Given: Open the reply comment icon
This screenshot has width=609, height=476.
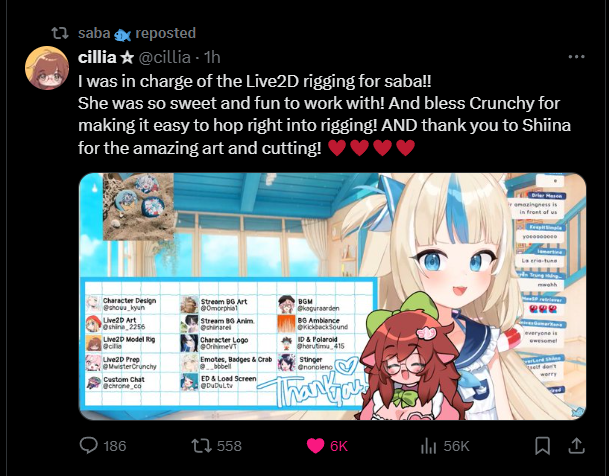Looking at the screenshot, I should pyautogui.click(x=89, y=446).
